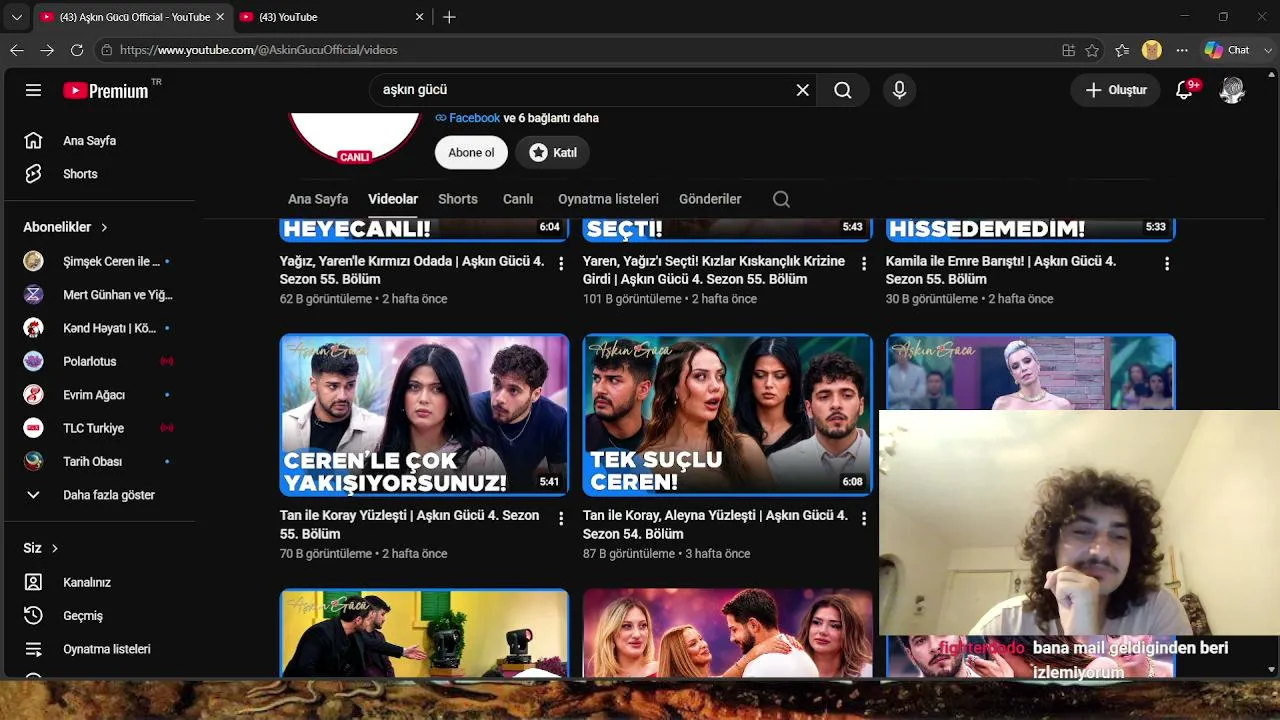Join the channel with Katıl button
Viewport: 1280px width, 720px height.
553,153
